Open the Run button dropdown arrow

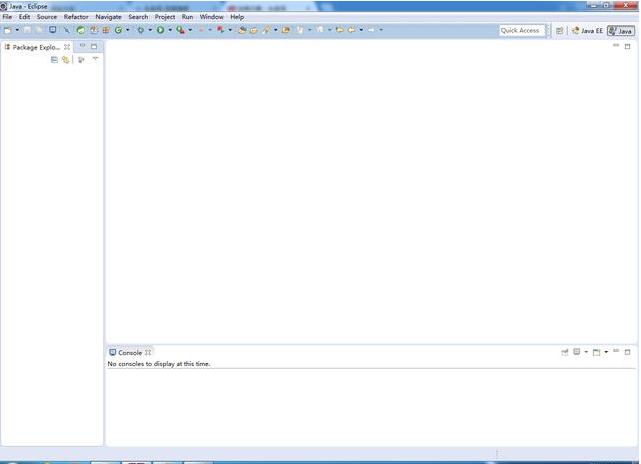pyautogui.click(x=169, y=31)
